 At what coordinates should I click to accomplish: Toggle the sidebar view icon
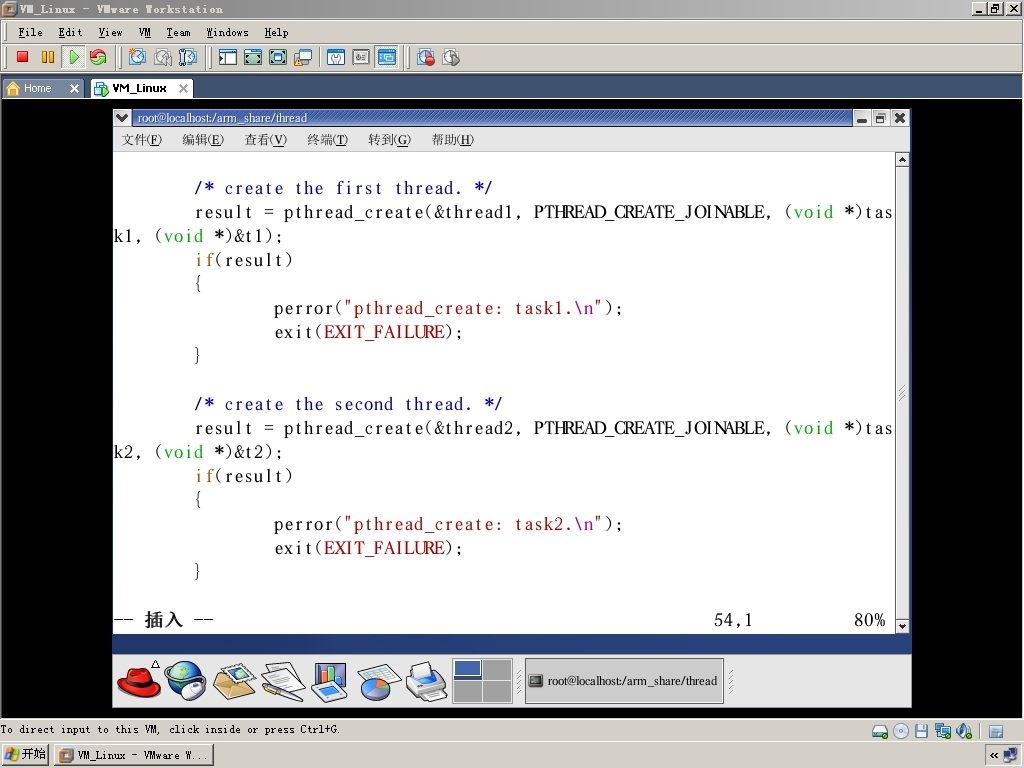(227, 57)
